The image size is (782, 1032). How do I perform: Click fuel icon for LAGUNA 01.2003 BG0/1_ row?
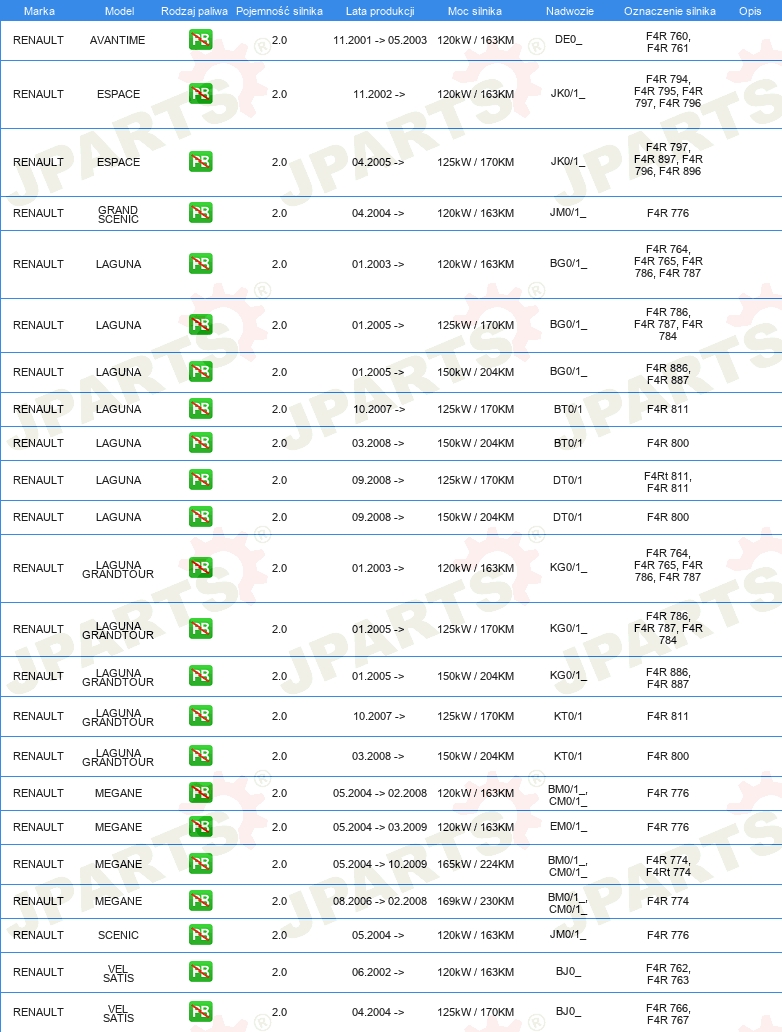[x=201, y=264]
